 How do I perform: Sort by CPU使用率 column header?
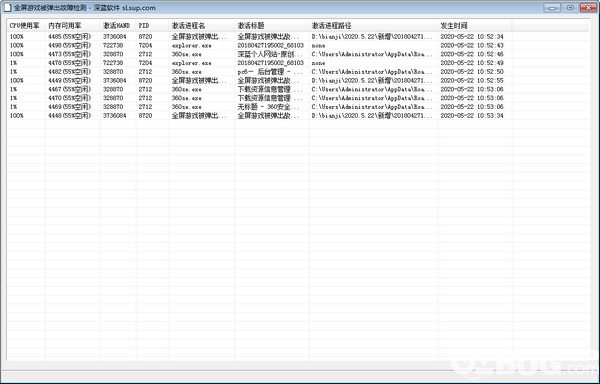[26, 26]
